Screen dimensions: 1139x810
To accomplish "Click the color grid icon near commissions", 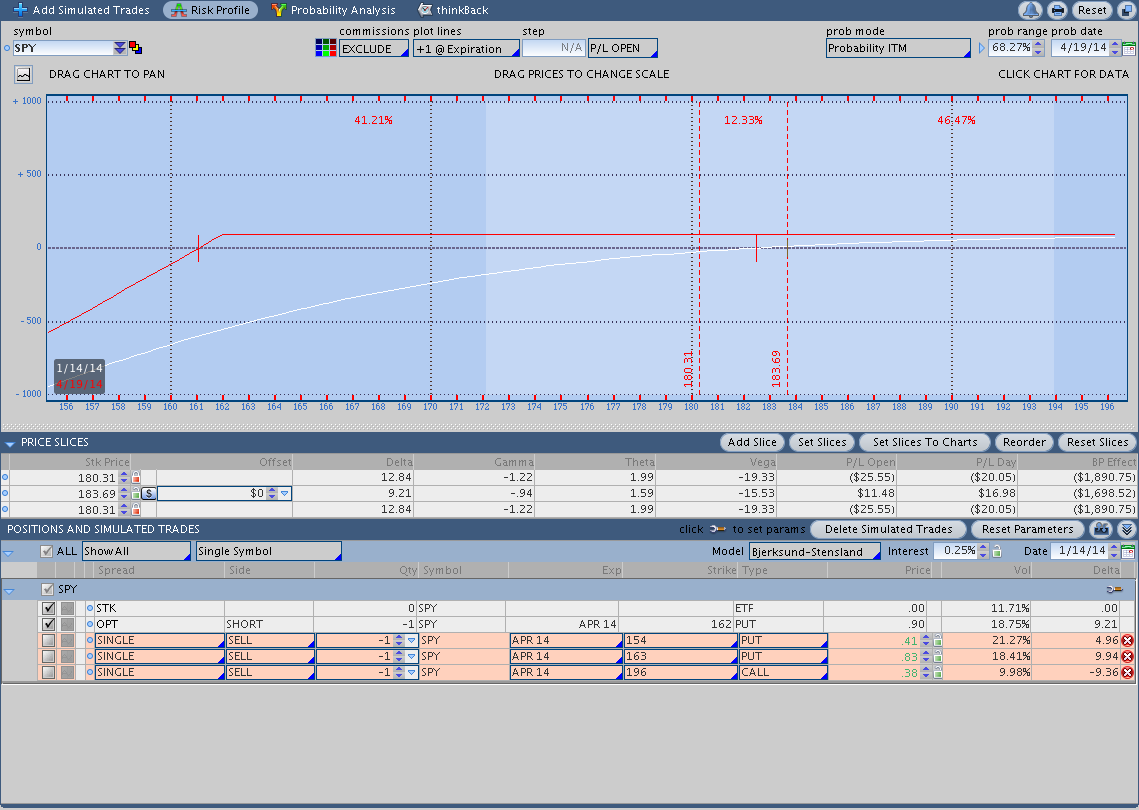I will tap(325, 48).
